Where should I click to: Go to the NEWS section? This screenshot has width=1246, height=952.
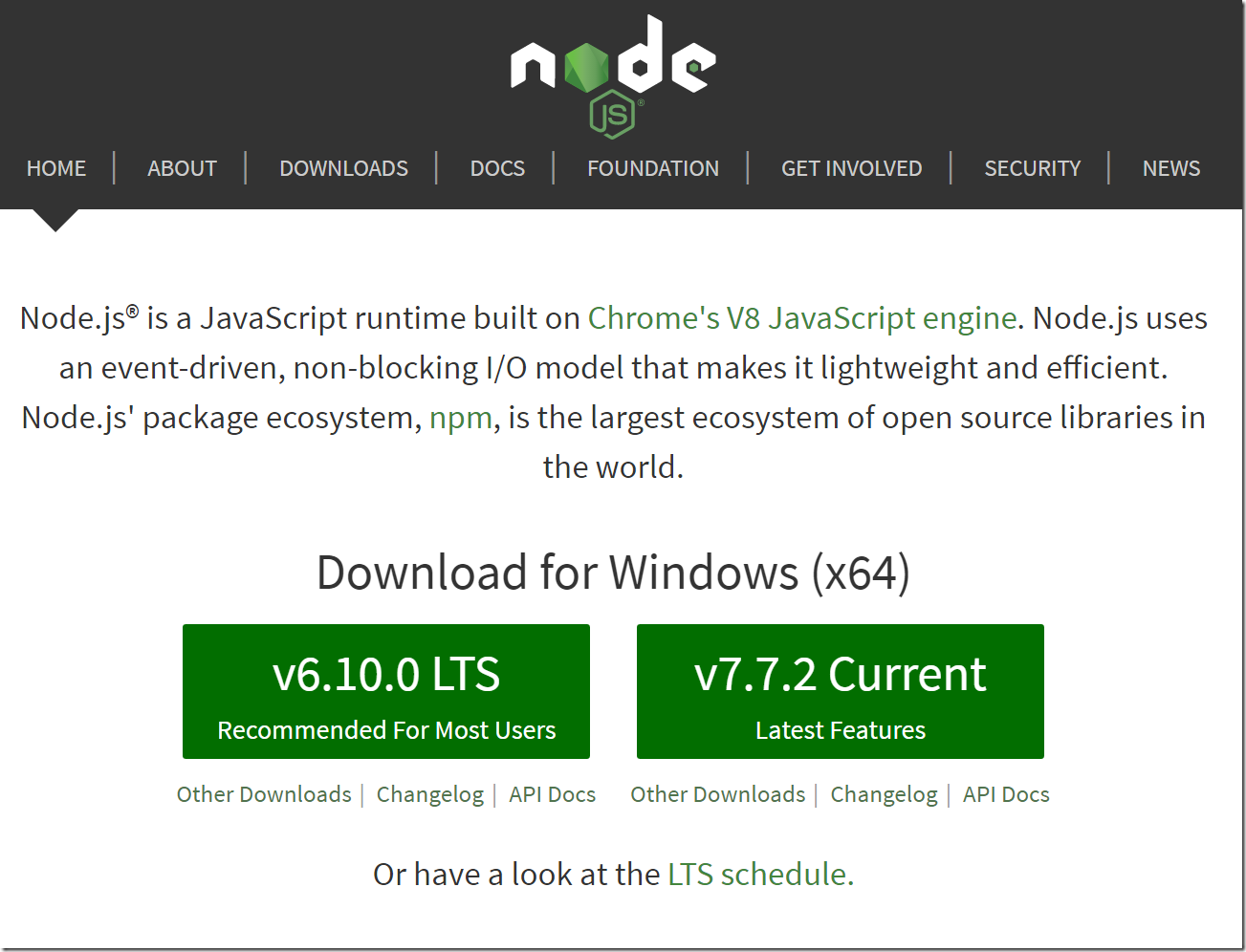1171,168
